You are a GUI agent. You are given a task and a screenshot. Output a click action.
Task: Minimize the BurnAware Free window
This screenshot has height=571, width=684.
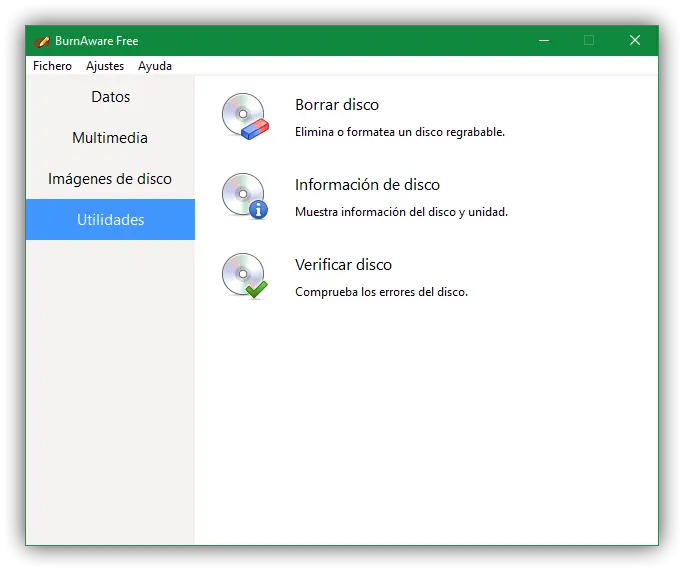click(x=544, y=41)
